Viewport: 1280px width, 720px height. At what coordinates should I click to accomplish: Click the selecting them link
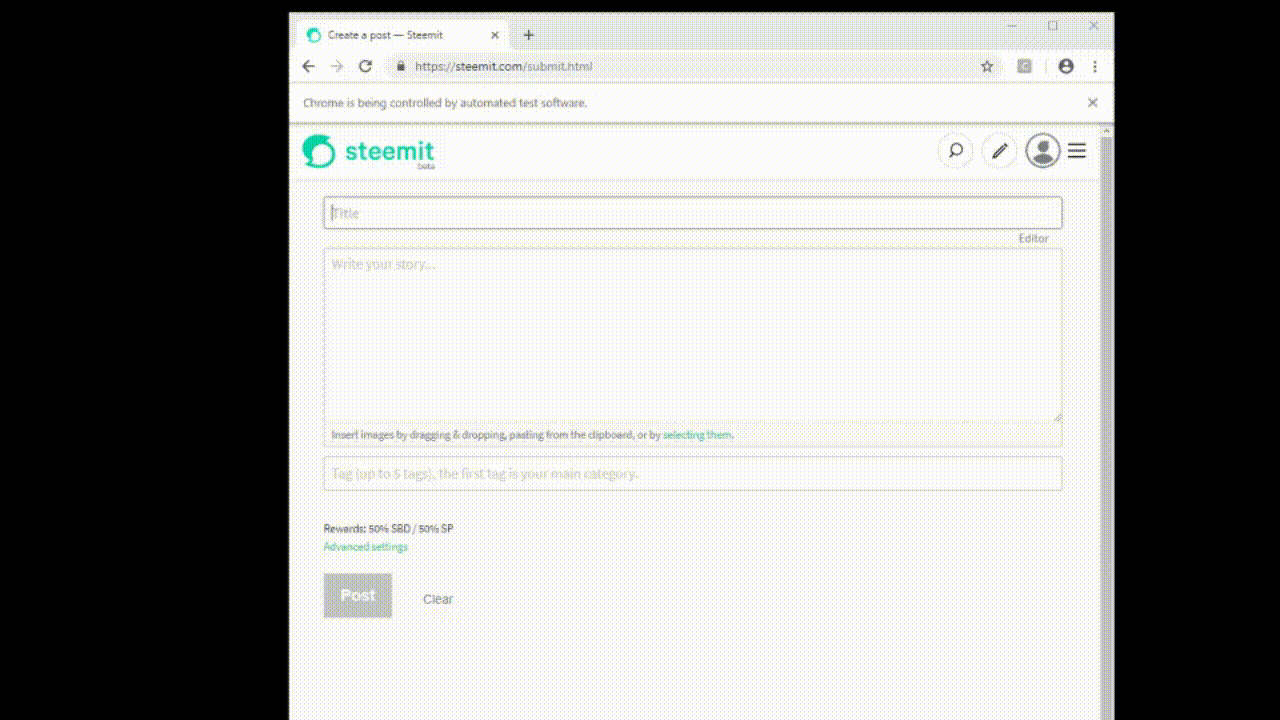[697, 435]
